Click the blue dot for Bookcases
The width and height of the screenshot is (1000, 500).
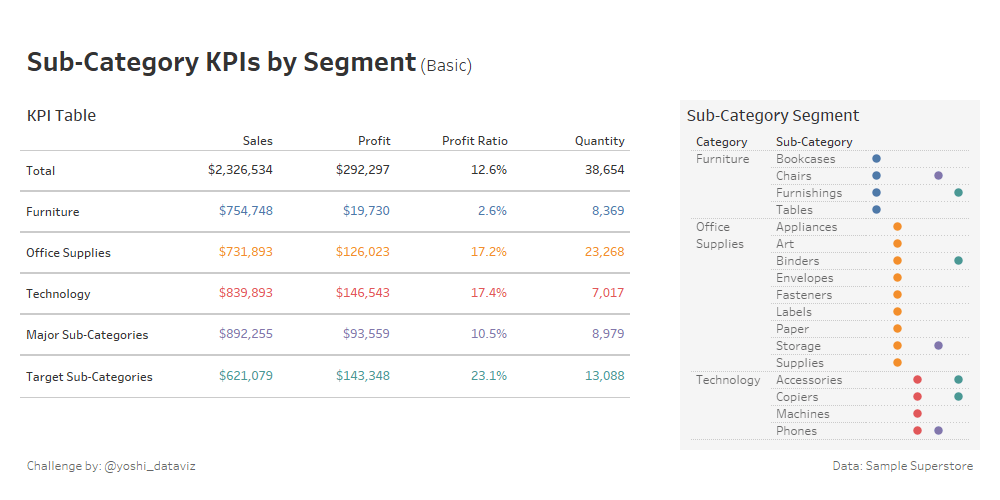[876, 159]
